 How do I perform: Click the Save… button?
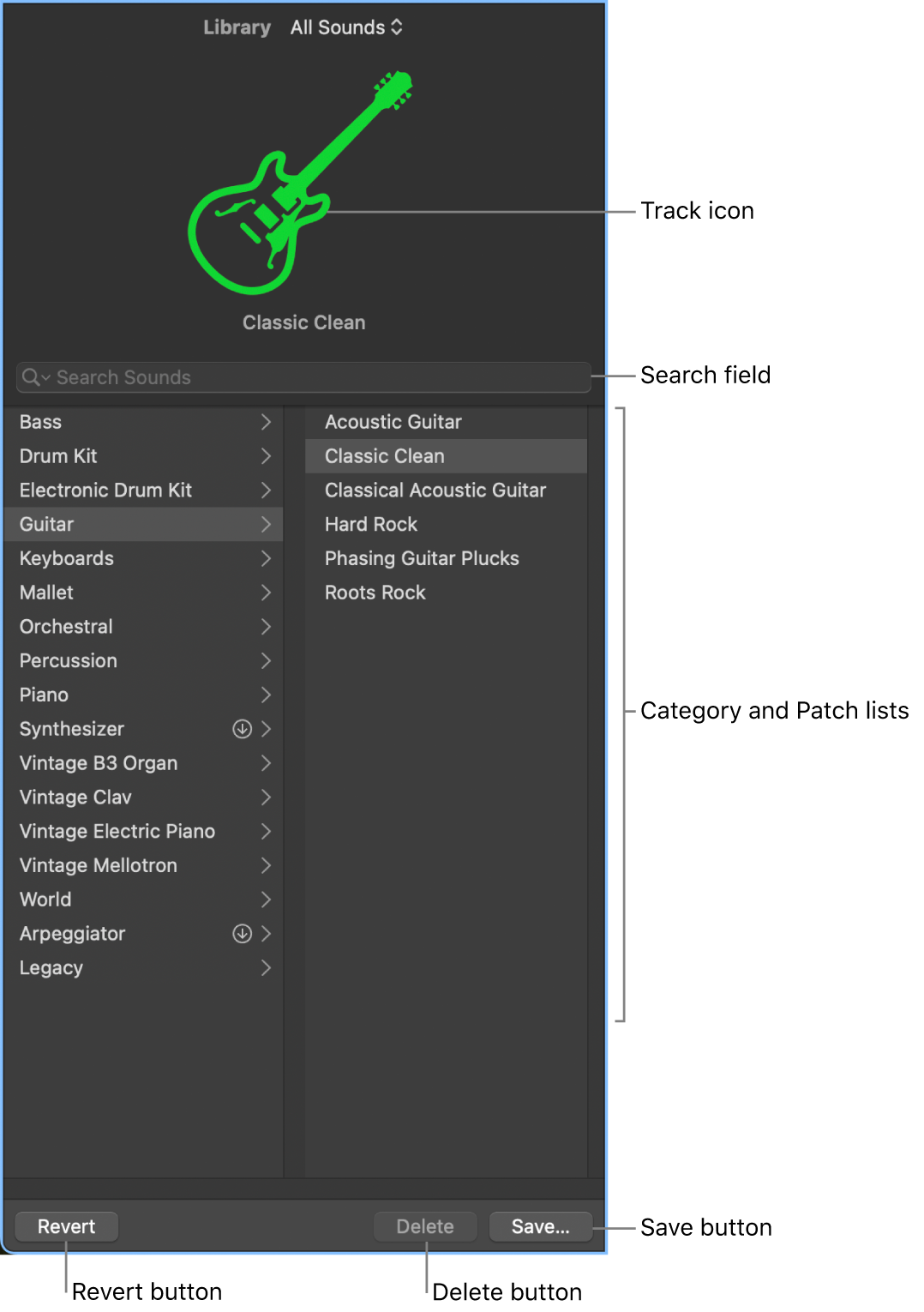point(540,1226)
